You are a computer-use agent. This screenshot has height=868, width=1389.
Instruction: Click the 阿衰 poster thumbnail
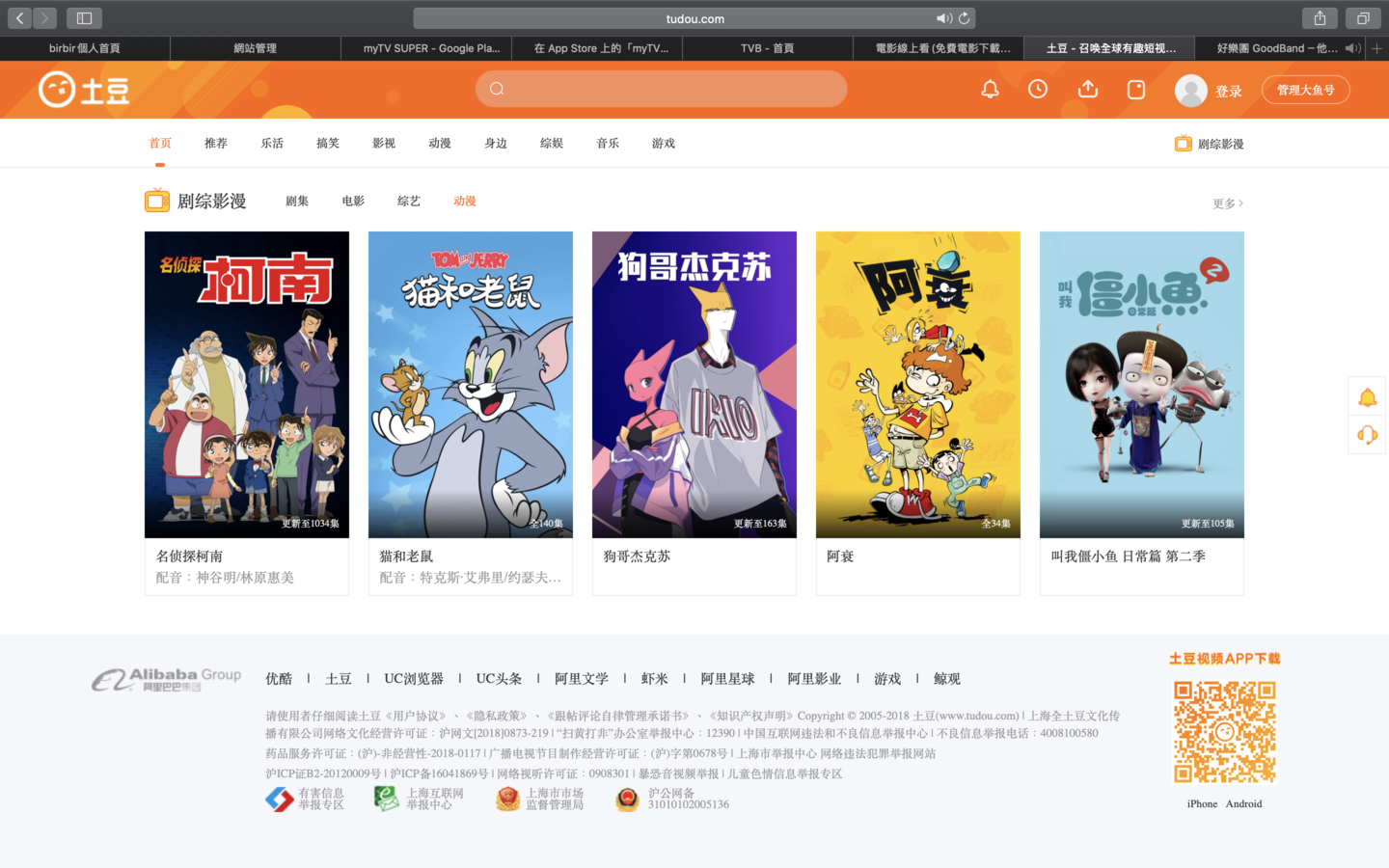(918, 385)
